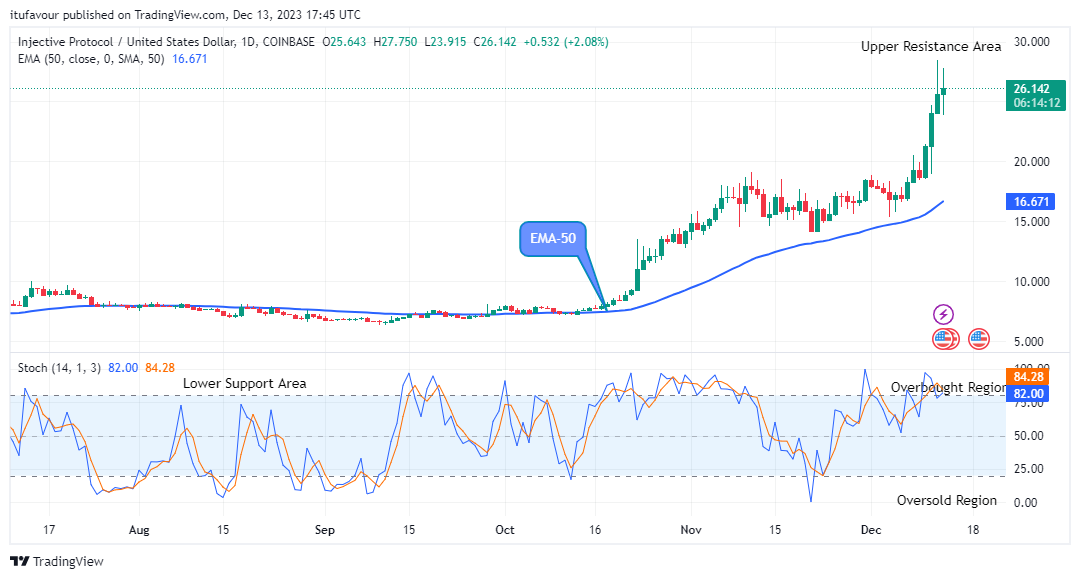Click the Upper Resistance Area text
Screen dimensions: 1080x579
(931, 47)
